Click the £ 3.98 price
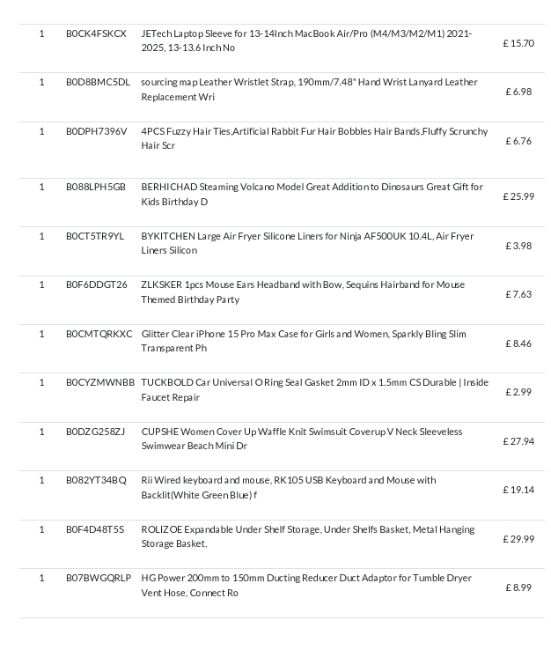The width and height of the screenshot is (551, 650). tap(518, 246)
